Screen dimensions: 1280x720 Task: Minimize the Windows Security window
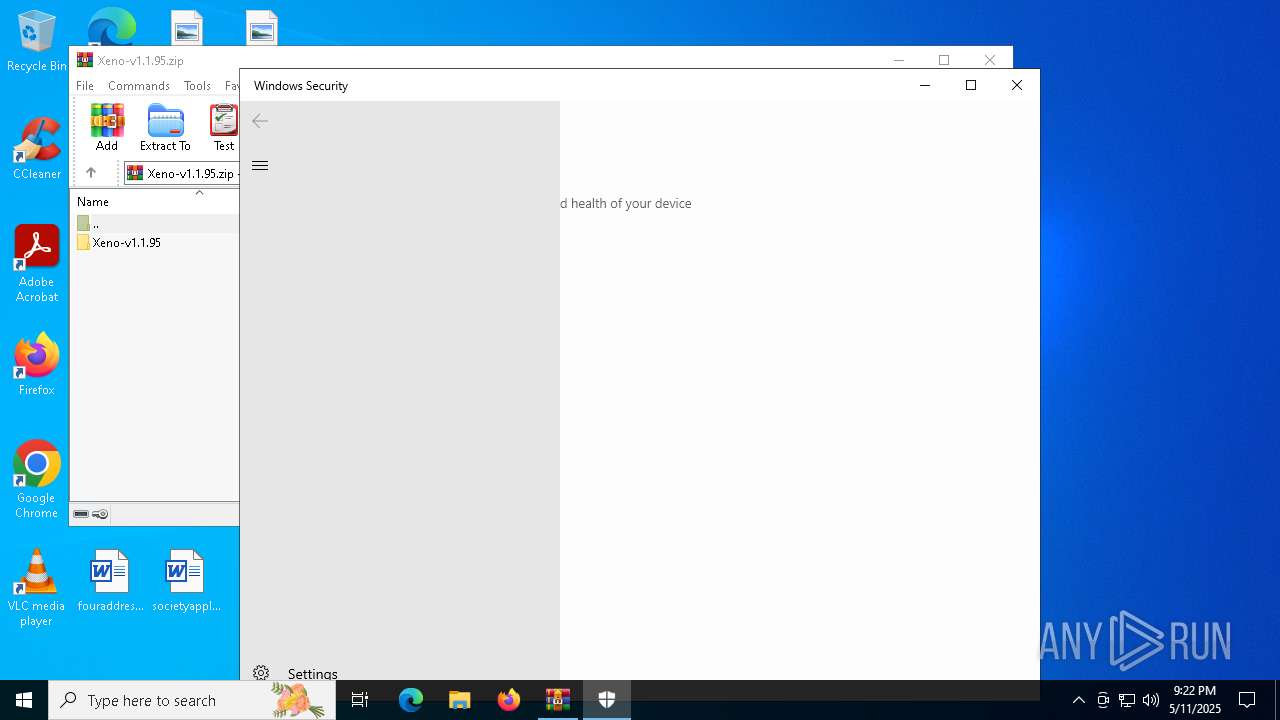click(925, 86)
